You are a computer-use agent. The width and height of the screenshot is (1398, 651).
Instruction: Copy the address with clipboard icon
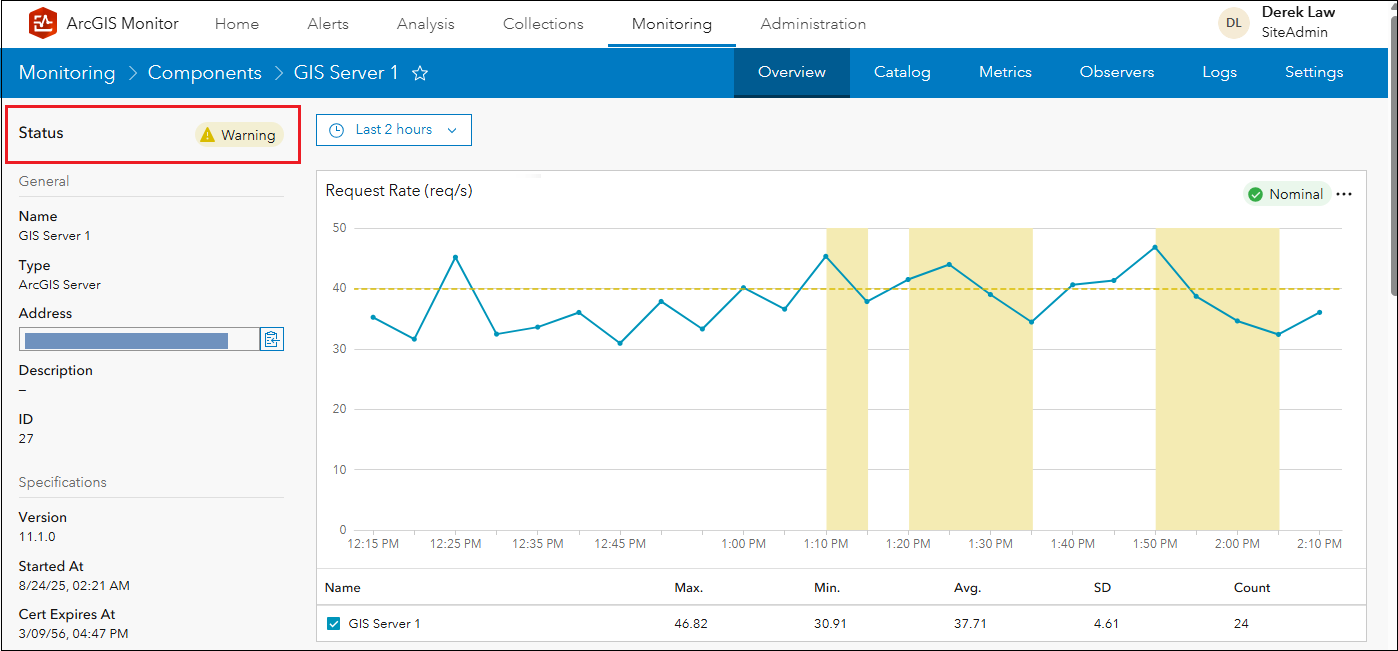point(271,339)
